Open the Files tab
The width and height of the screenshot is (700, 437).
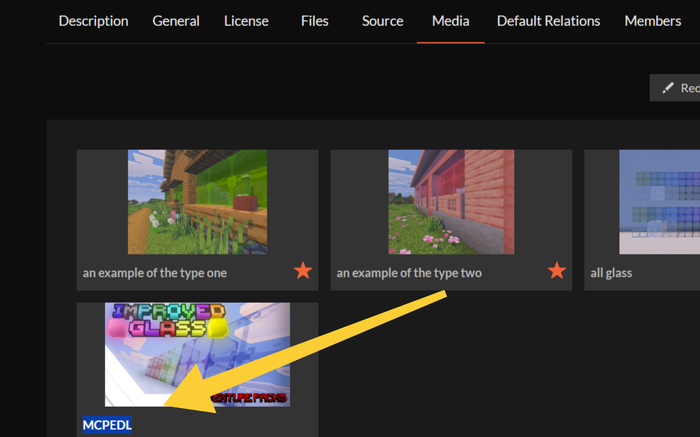pyautogui.click(x=314, y=21)
